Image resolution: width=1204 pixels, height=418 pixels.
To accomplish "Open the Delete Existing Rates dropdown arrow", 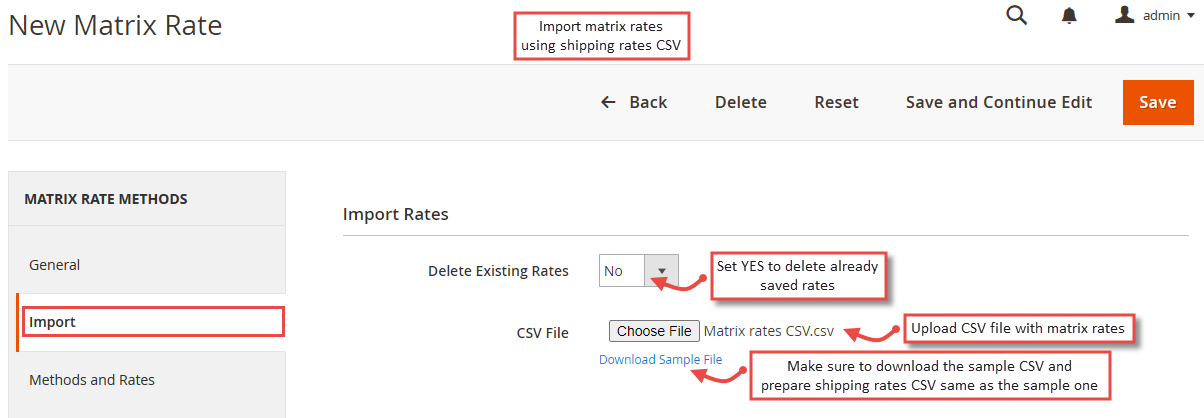I will click(x=661, y=270).
